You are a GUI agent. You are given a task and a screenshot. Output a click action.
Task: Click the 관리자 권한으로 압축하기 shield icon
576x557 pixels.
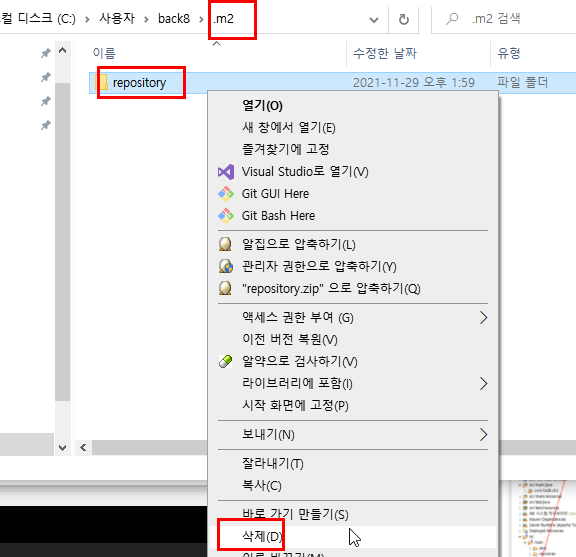(x=226, y=266)
